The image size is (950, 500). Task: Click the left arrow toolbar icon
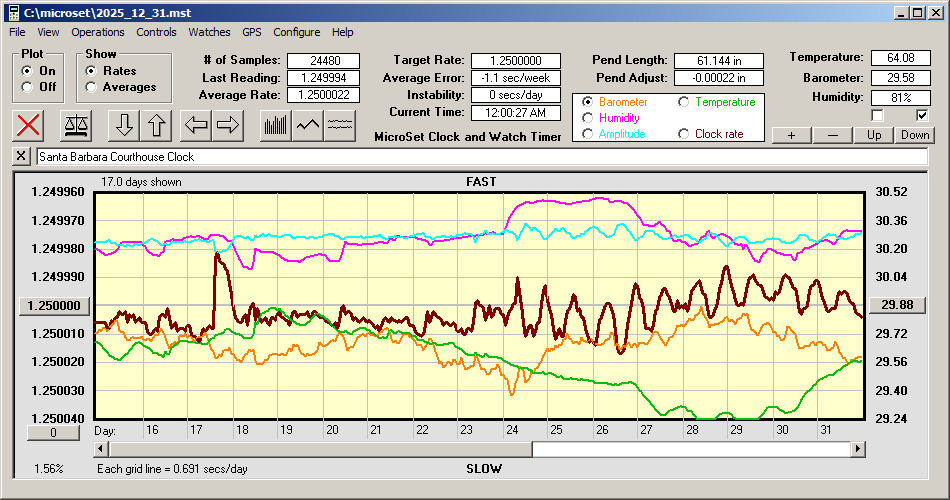tap(195, 125)
